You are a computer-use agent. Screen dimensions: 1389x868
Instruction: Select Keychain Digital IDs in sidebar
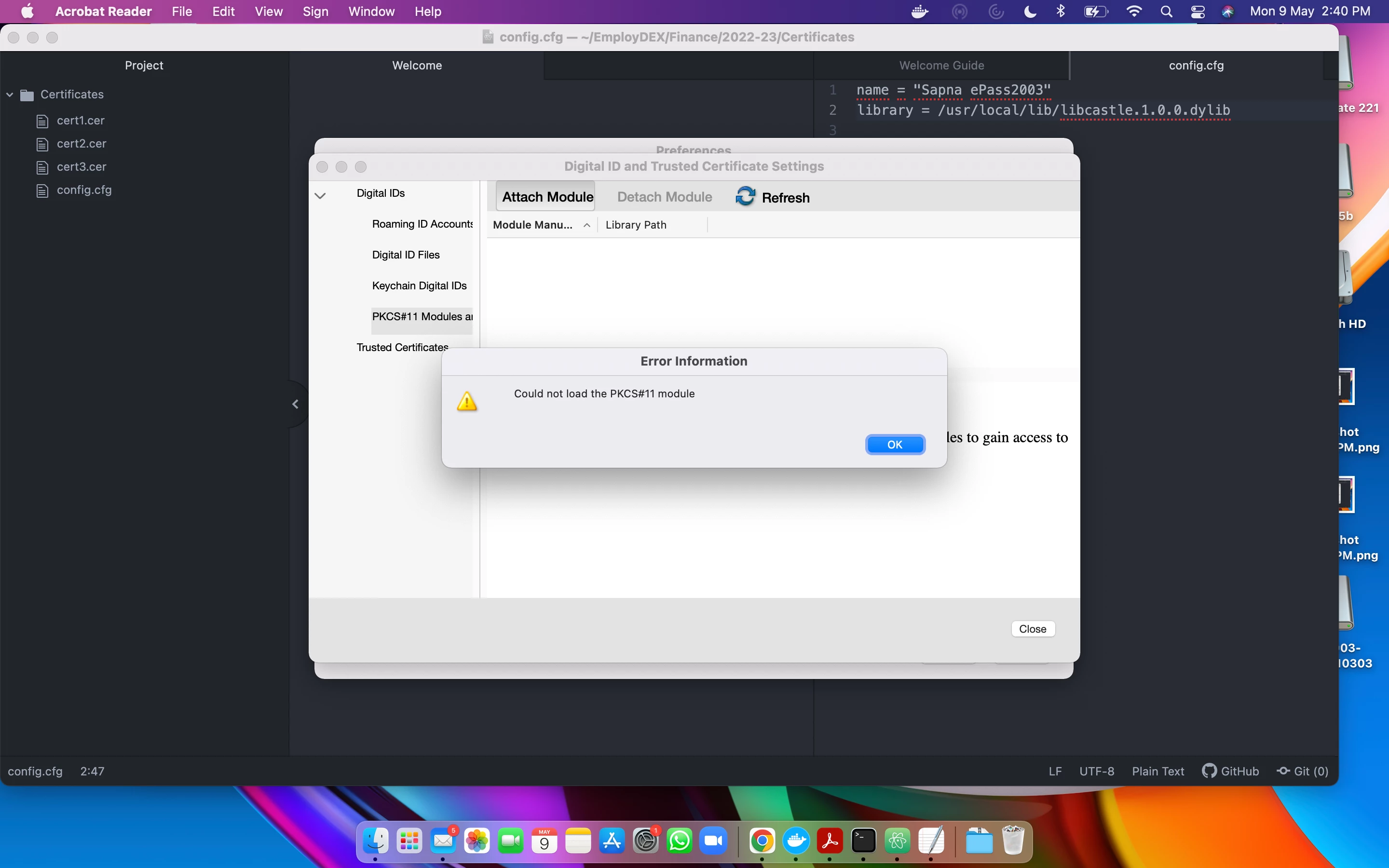(x=419, y=286)
